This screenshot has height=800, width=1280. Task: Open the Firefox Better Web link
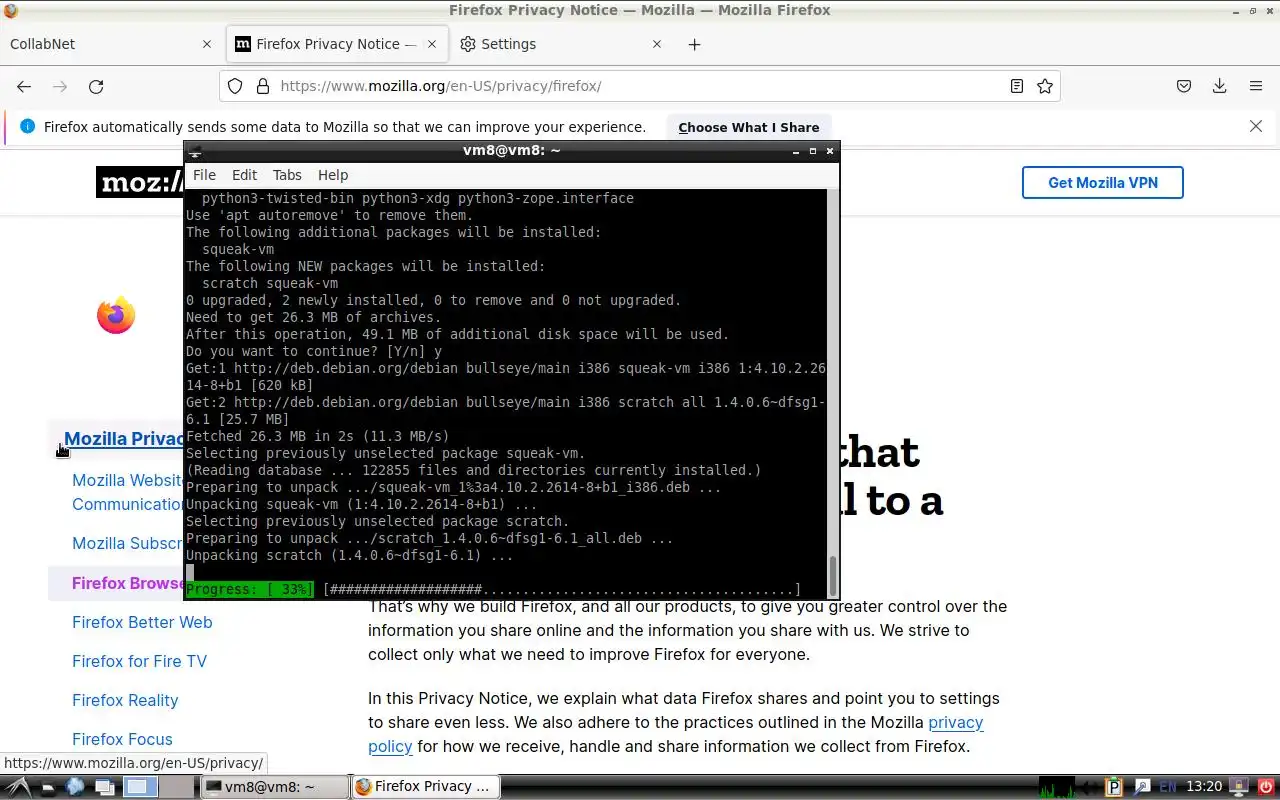pyautogui.click(x=142, y=622)
